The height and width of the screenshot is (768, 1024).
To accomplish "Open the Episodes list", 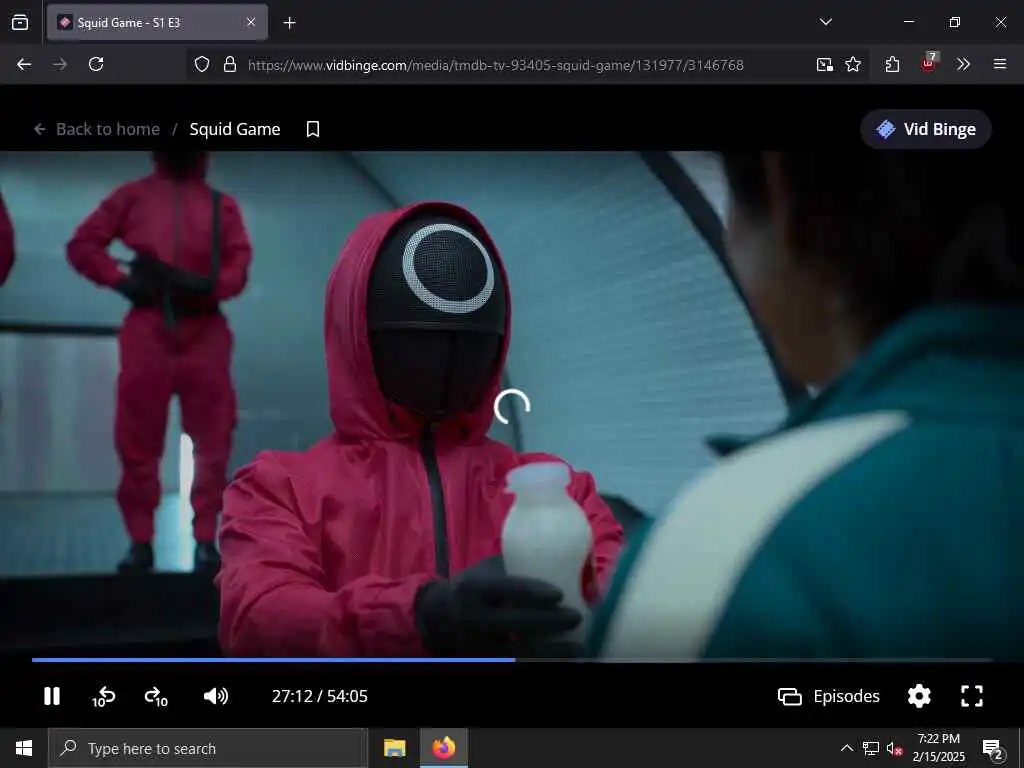I will (x=829, y=696).
